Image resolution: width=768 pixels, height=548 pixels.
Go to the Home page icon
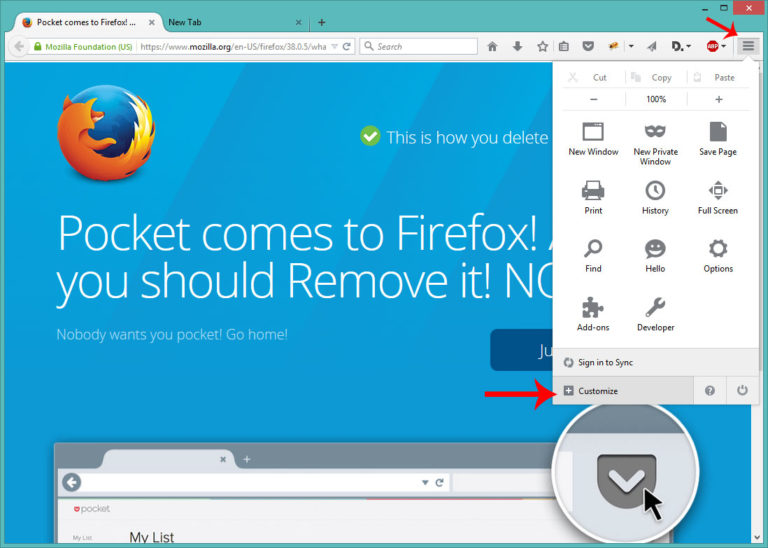(492, 47)
